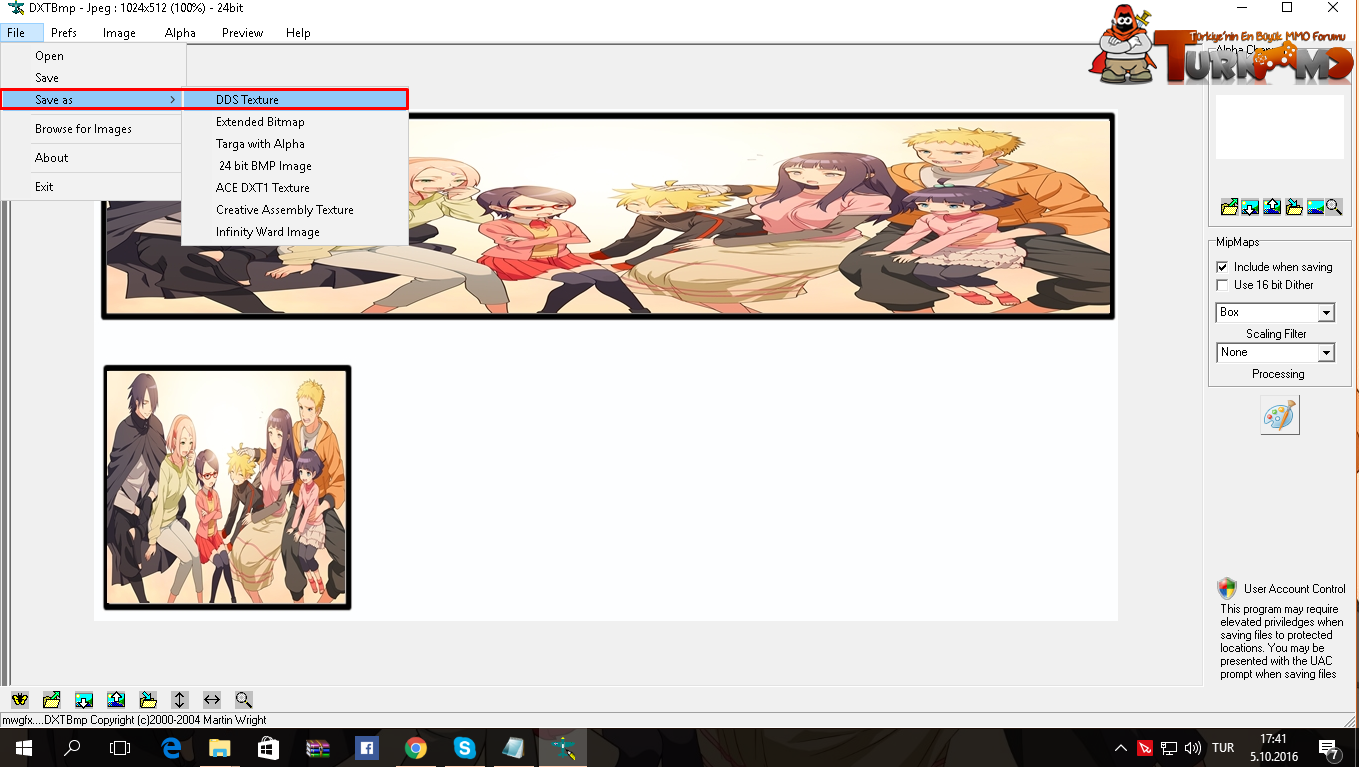Click the landscape picture icon in Alpha panel
The width and height of the screenshot is (1359, 767).
tap(1315, 207)
